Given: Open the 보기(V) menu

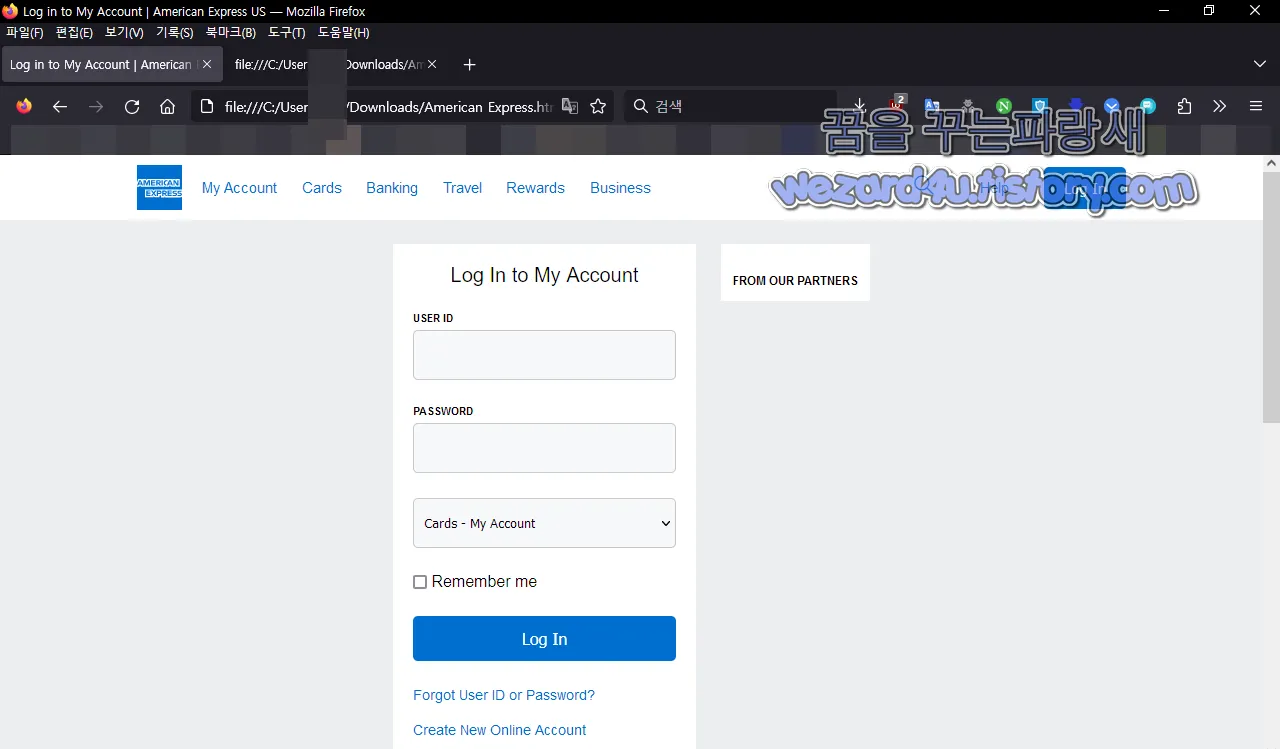Looking at the screenshot, I should click(124, 33).
